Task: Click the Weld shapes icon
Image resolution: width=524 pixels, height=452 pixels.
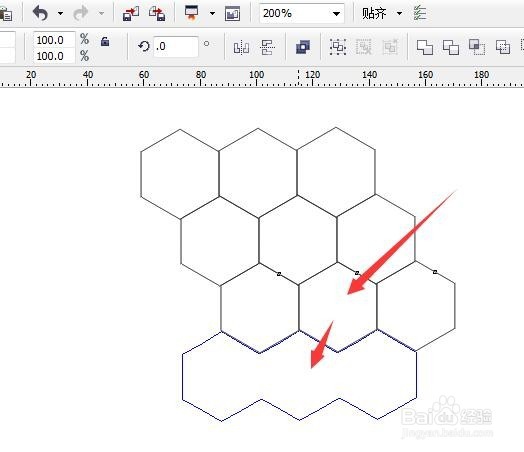Action: (x=425, y=47)
